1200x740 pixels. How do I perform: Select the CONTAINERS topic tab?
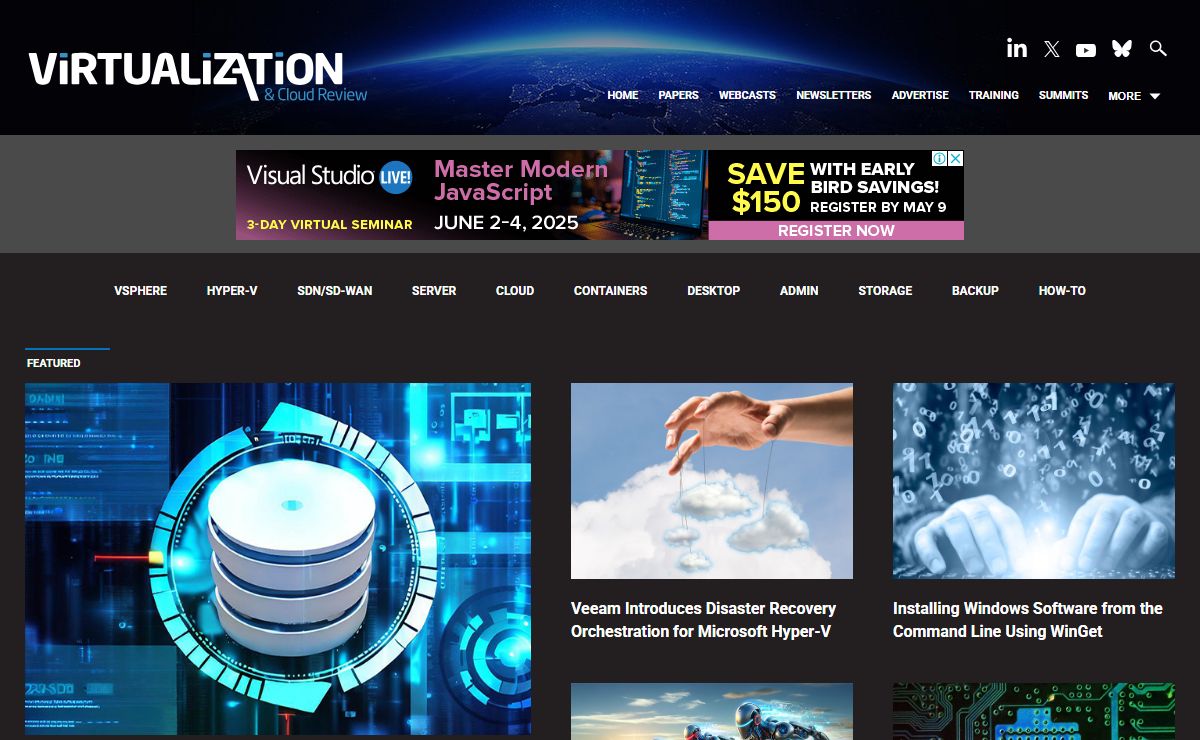(x=611, y=291)
